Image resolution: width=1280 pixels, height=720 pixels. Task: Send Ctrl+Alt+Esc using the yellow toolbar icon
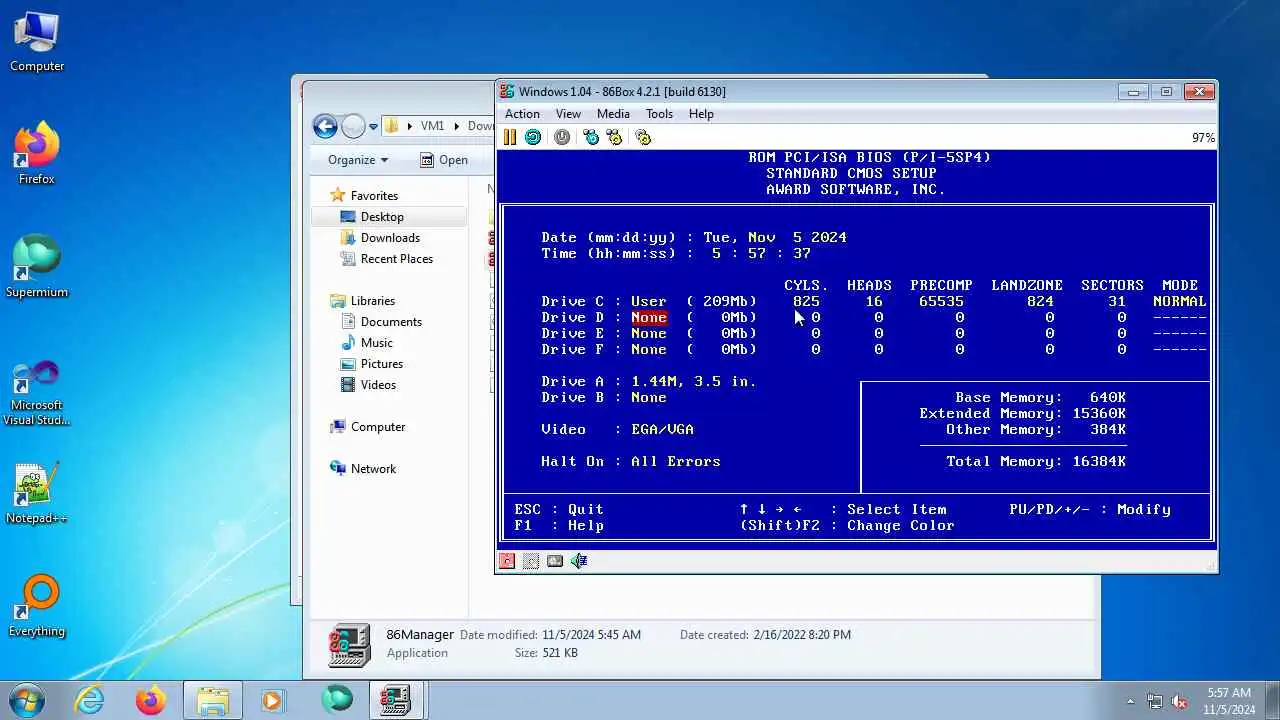tap(614, 137)
